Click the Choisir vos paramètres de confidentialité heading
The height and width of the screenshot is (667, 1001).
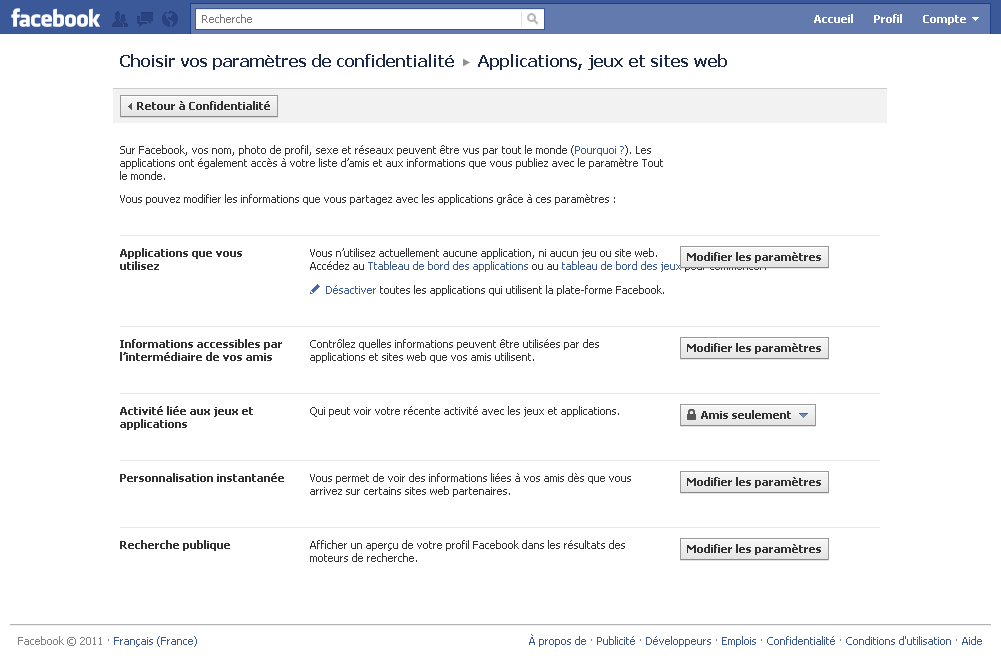287,61
